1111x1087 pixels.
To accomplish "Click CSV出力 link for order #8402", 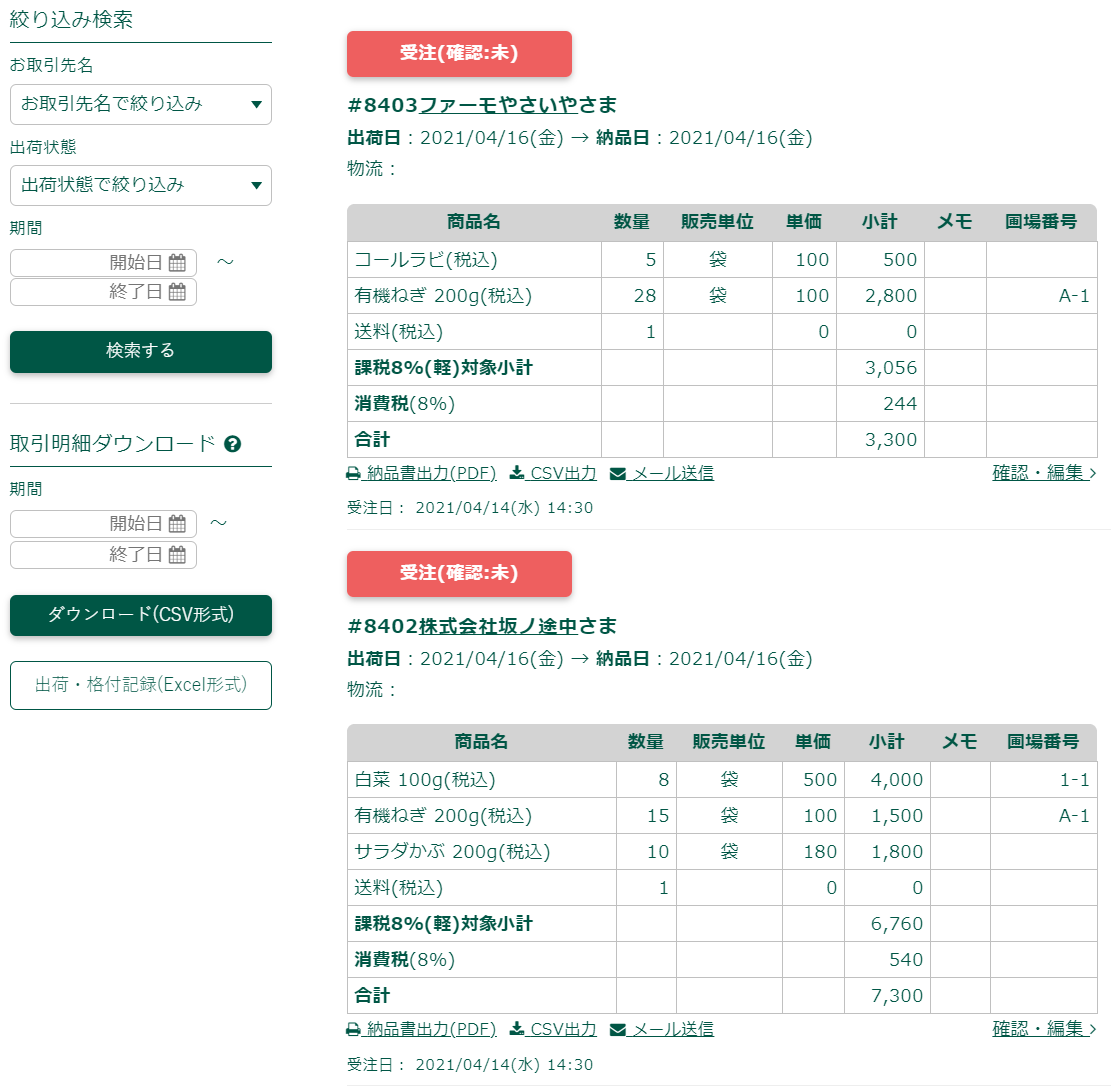I will 563,1030.
